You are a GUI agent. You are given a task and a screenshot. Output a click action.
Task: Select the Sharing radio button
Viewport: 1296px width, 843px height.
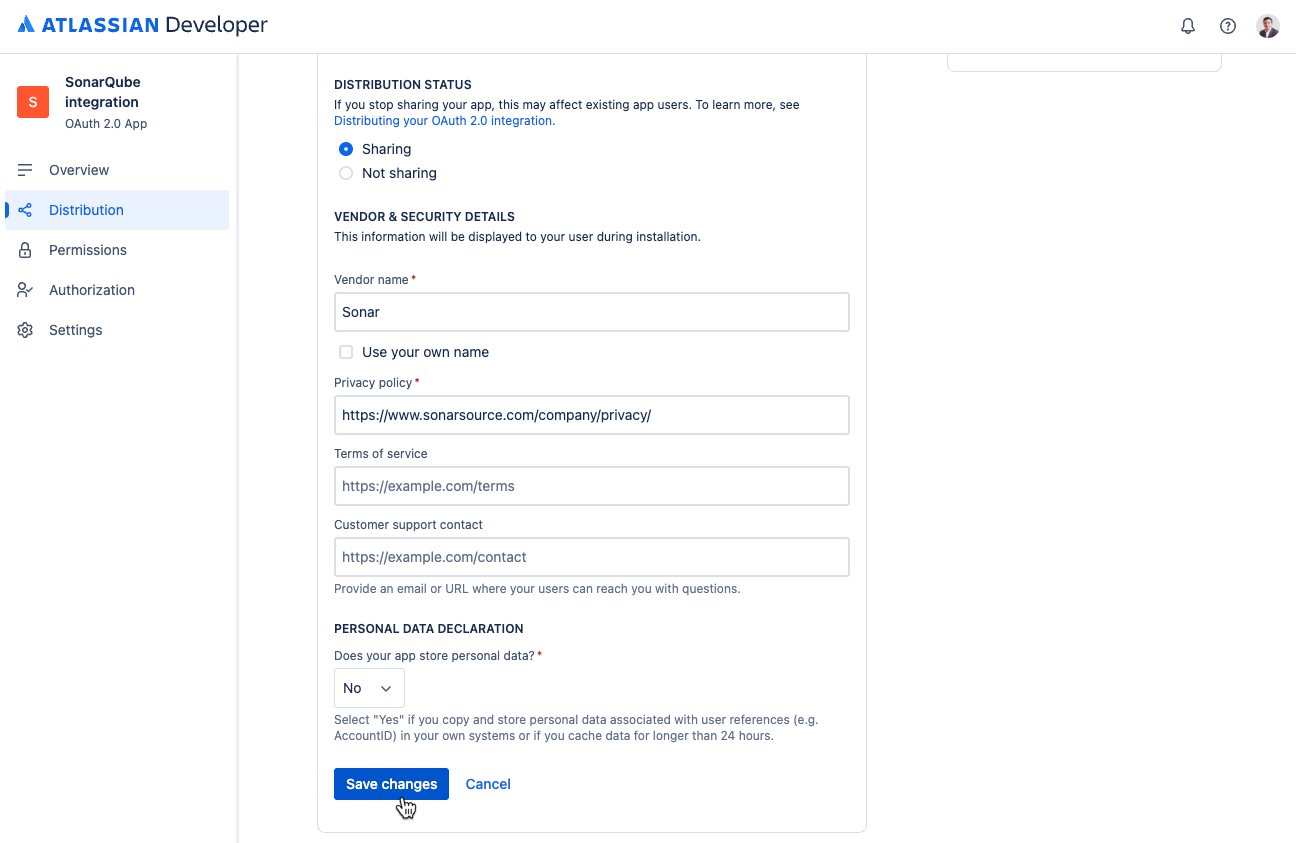click(346, 148)
